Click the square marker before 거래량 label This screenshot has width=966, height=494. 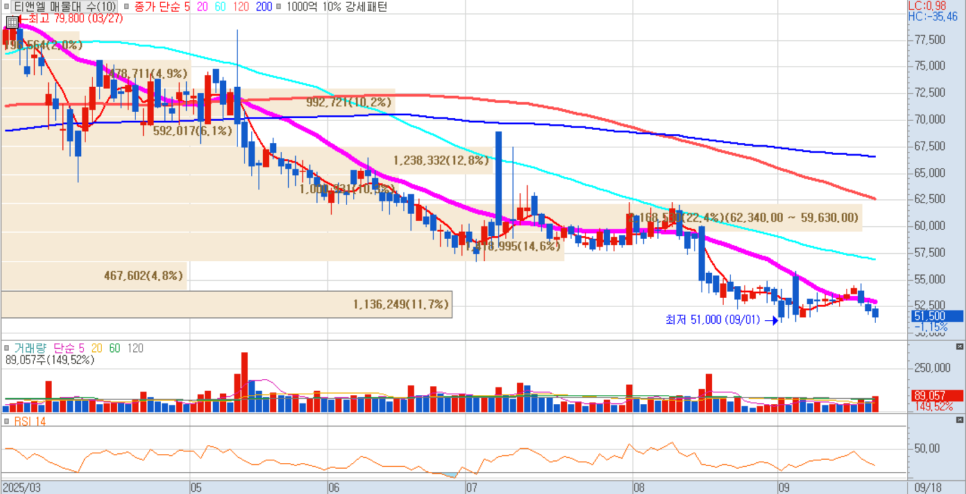pyautogui.click(x=5, y=349)
